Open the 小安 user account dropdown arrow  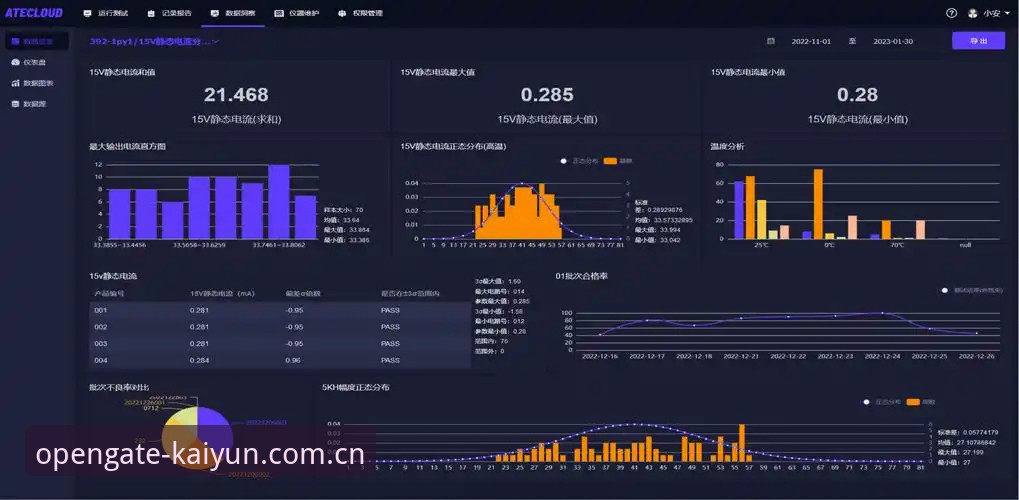[x=1006, y=13]
